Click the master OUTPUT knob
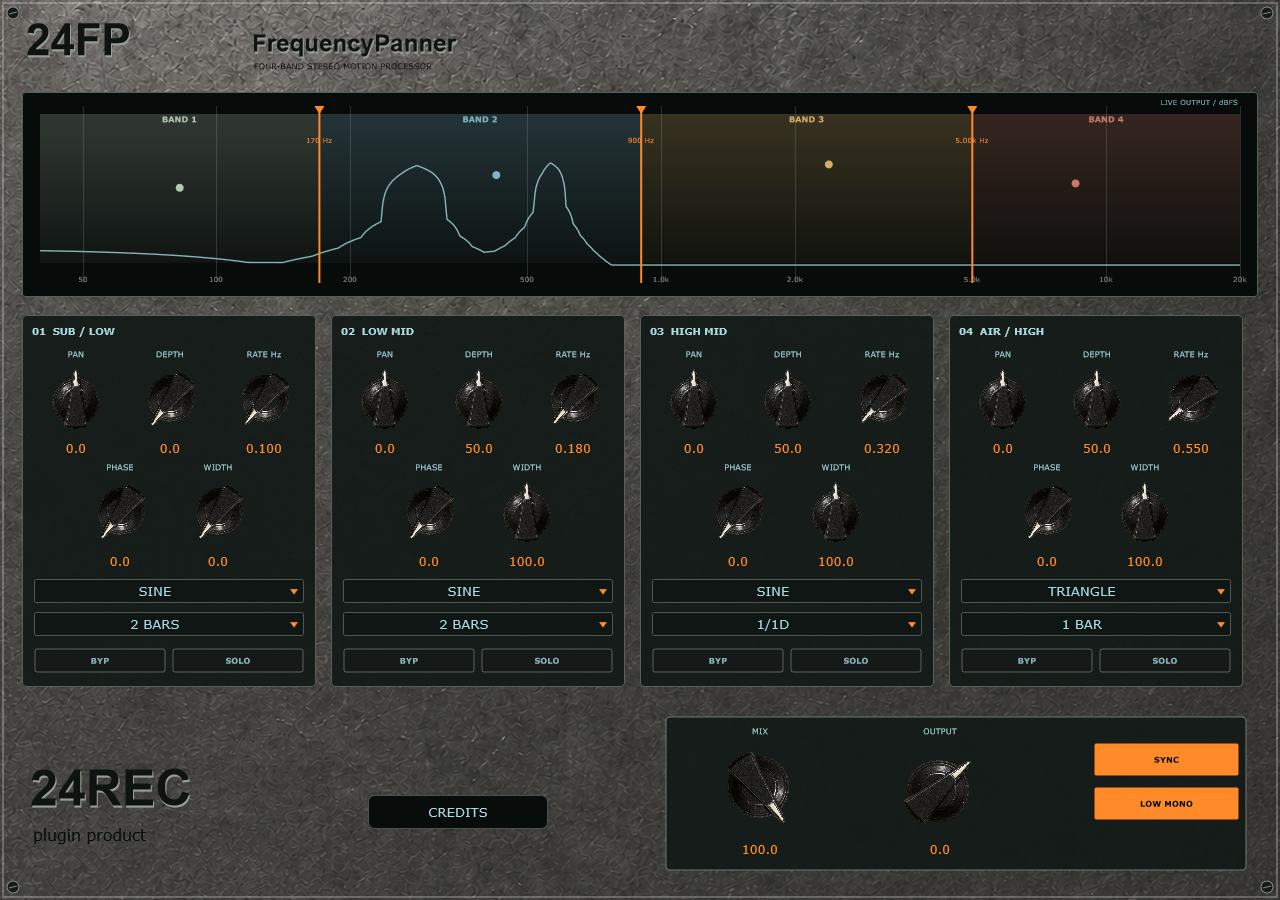Viewport: 1280px width, 900px height. pyautogui.click(x=938, y=790)
